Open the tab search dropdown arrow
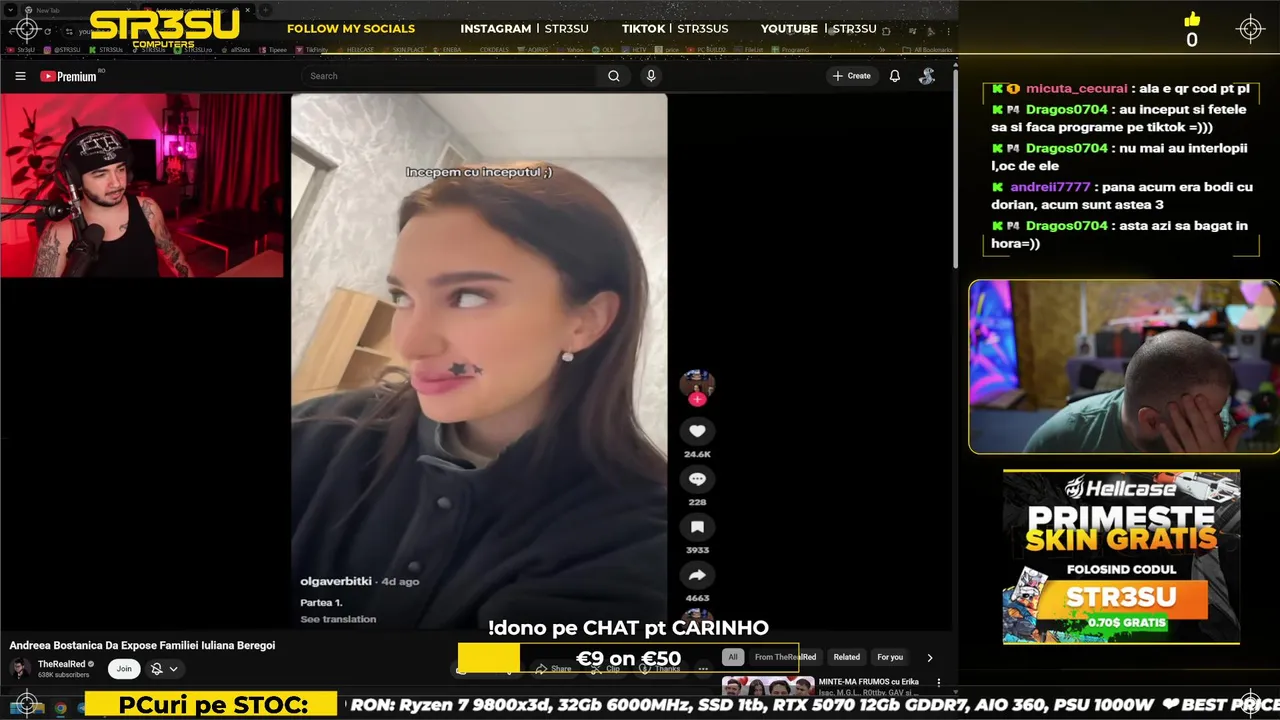Screen dimensions: 1280x720 click(x=8, y=10)
